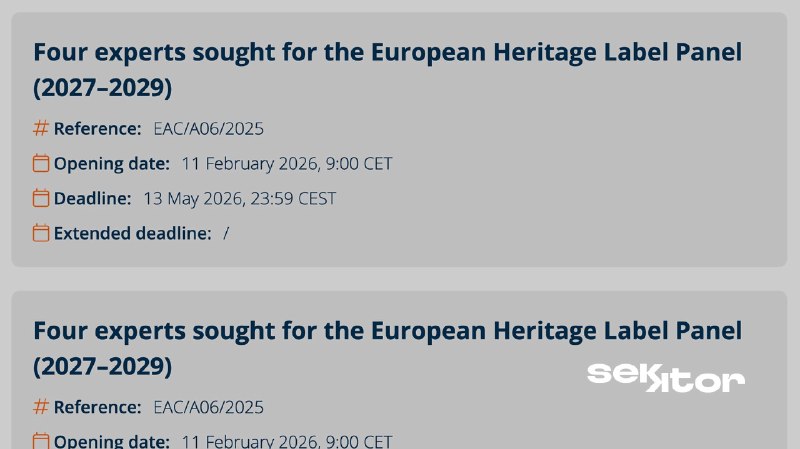The height and width of the screenshot is (449, 800).
Task: Click the first card's Reference label
Action: (97, 128)
